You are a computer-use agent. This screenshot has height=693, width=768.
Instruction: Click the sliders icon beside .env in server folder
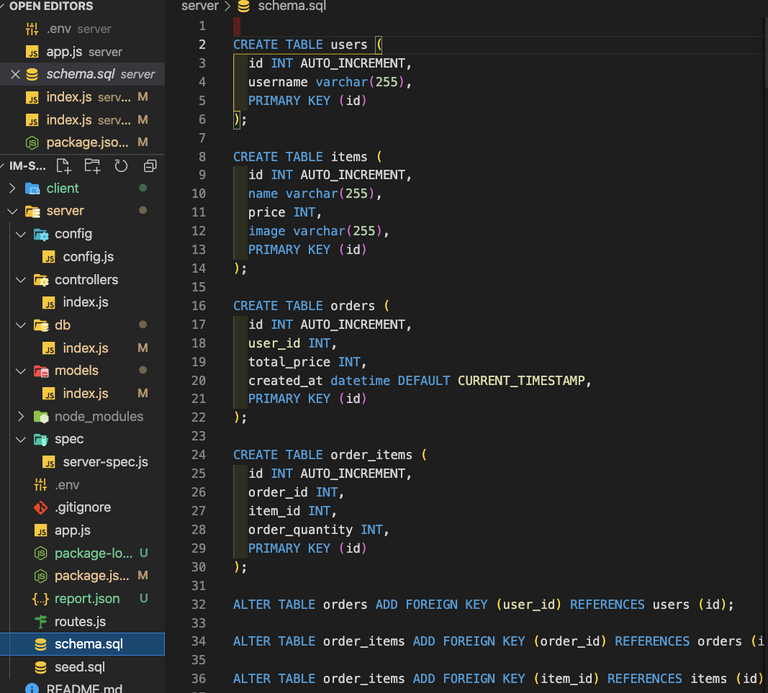click(41, 485)
